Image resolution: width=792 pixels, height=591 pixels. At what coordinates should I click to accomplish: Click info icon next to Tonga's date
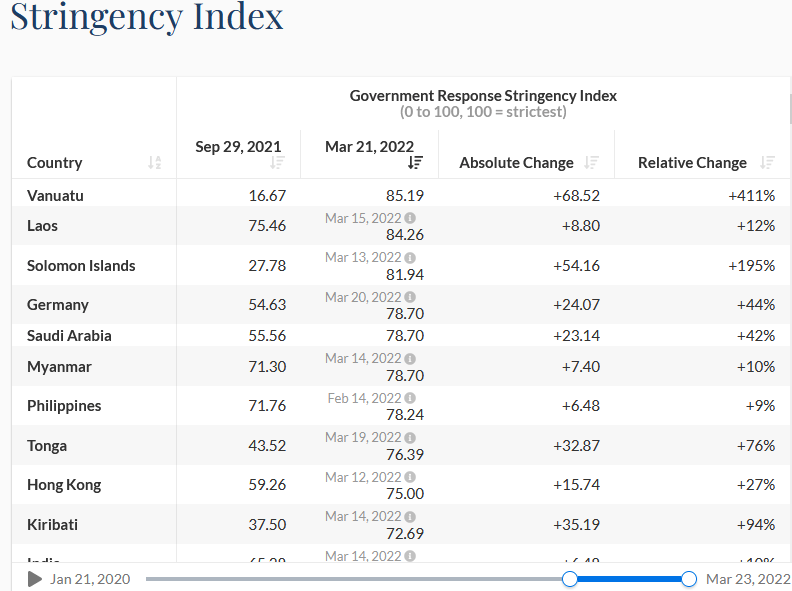click(410, 438)
